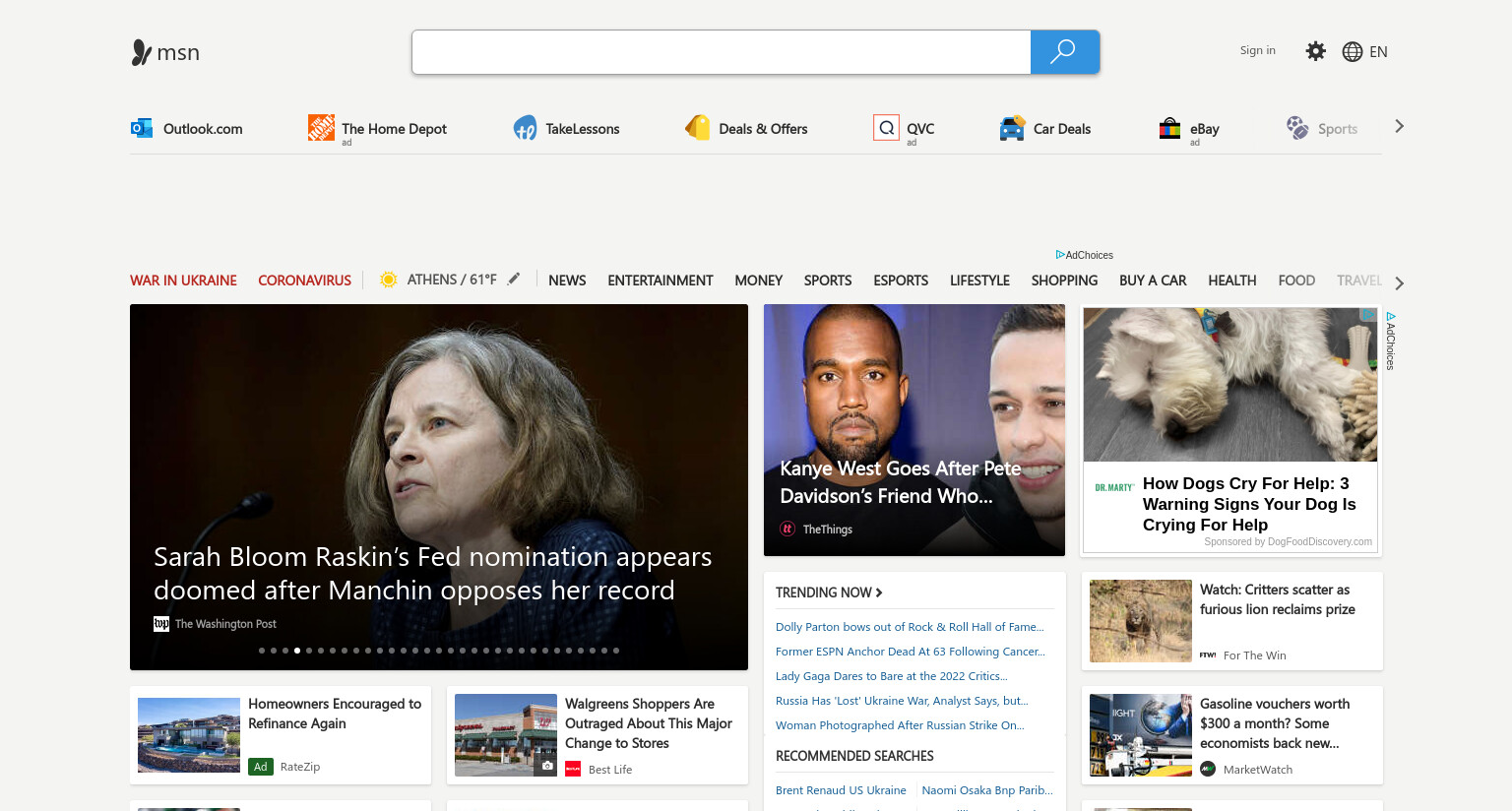Open the Gasoline vouchers story thumbnail
Screen dimensions: 1512x811
coord(1141,735)
